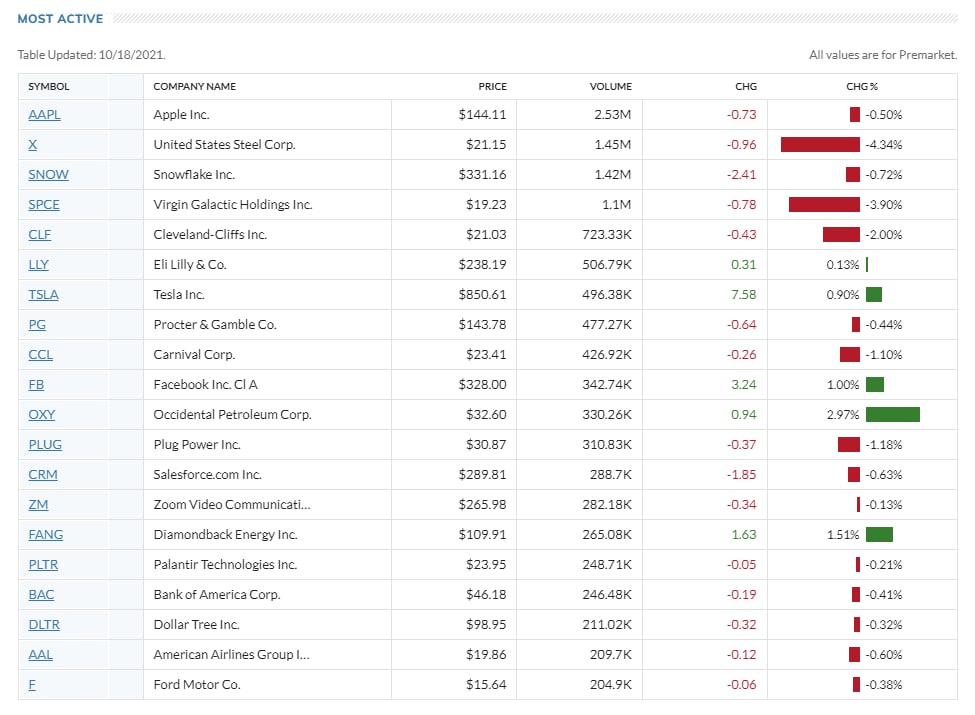
Task: Open the FANG symbol link
Action: tap(46, 534)
